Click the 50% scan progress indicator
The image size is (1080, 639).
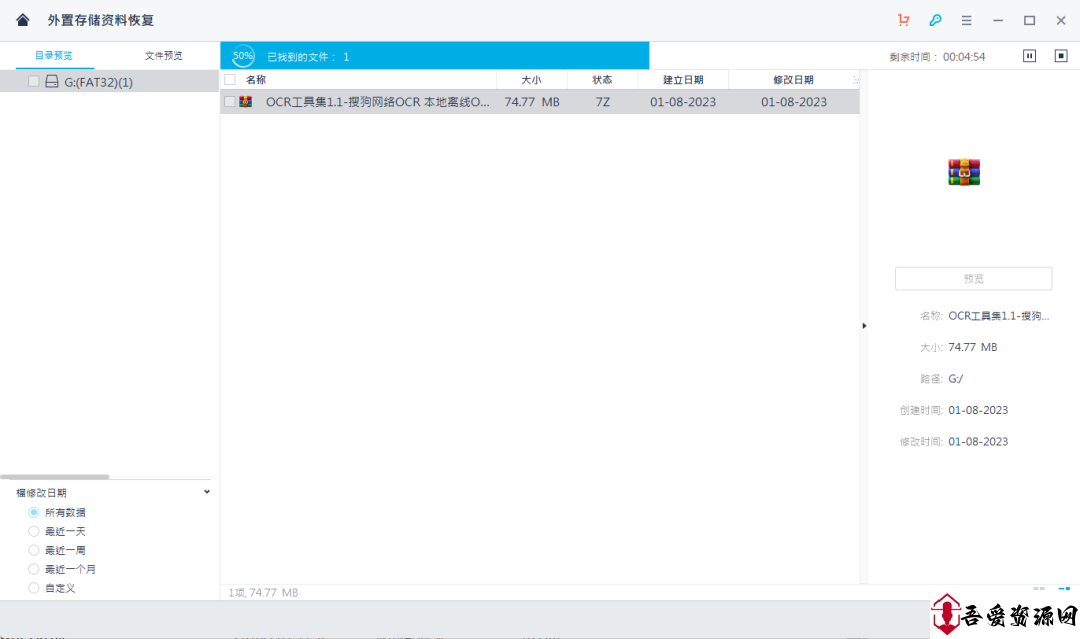(x=242, y=56)
